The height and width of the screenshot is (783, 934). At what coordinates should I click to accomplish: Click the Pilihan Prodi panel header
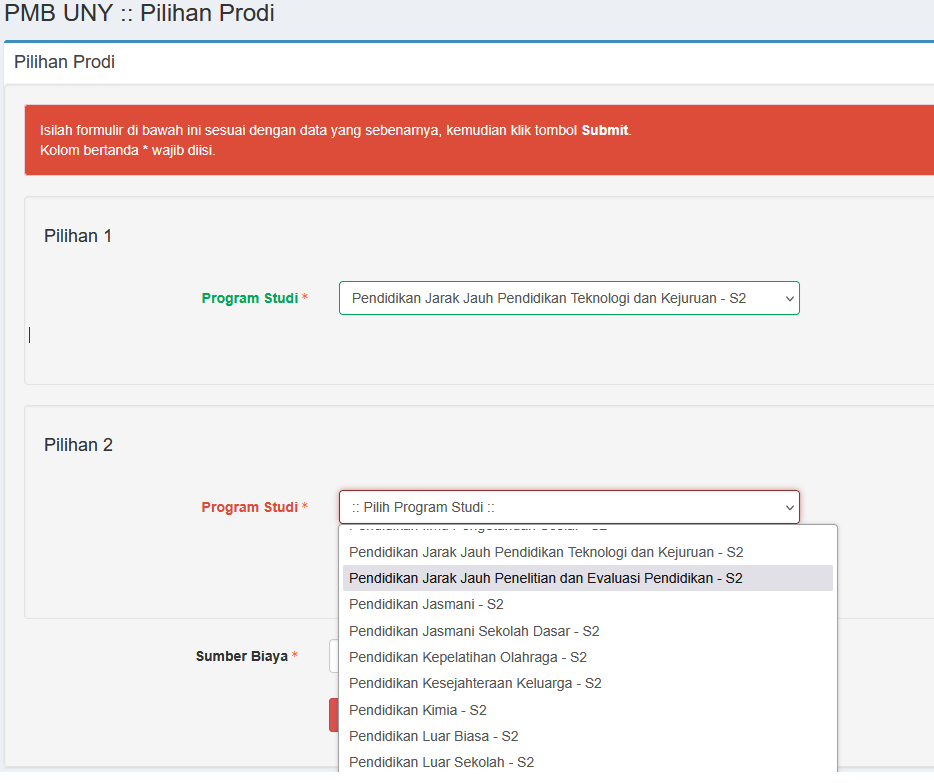point(65,62)
